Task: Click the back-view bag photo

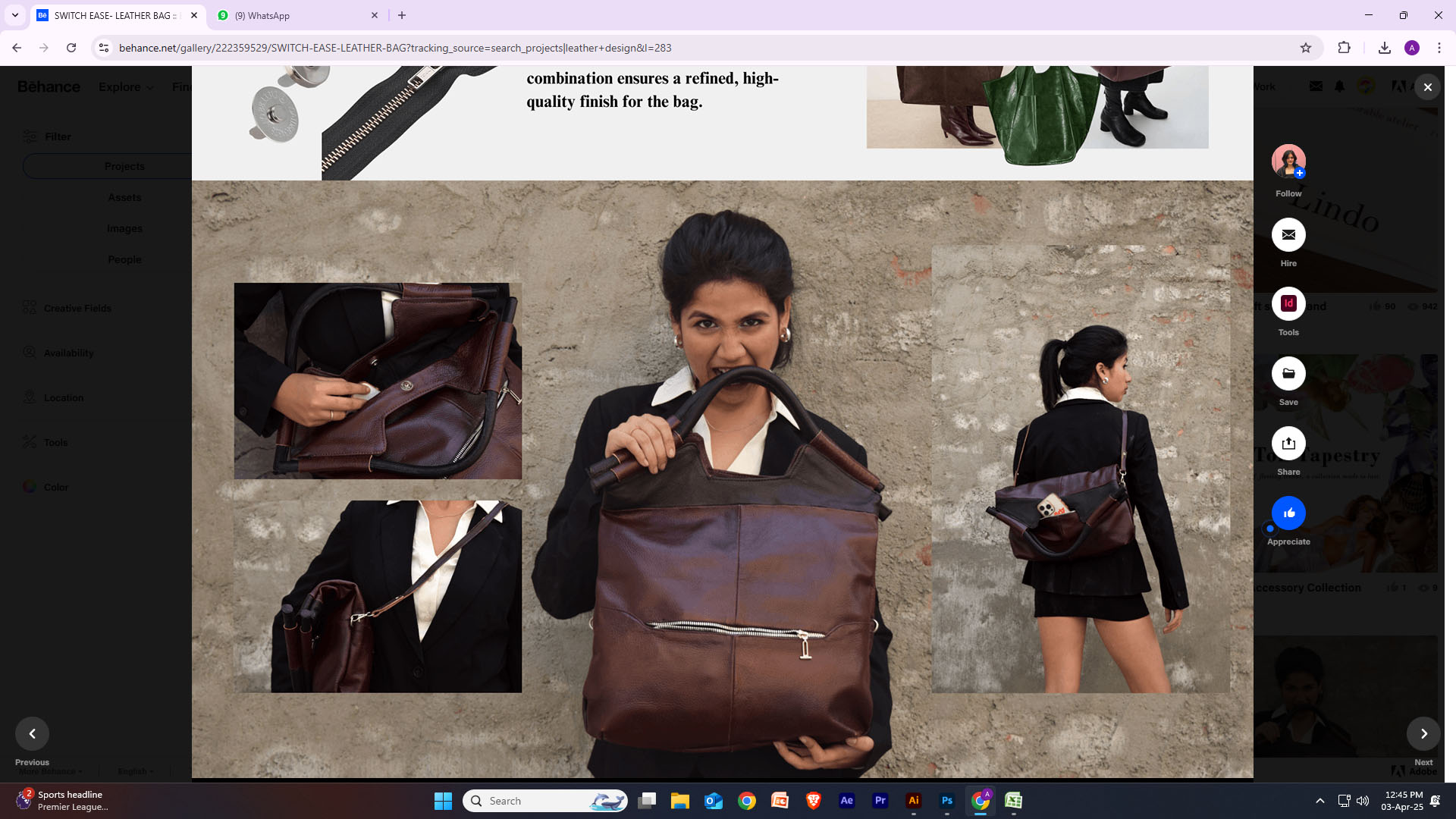Action: click(1080, 469)
